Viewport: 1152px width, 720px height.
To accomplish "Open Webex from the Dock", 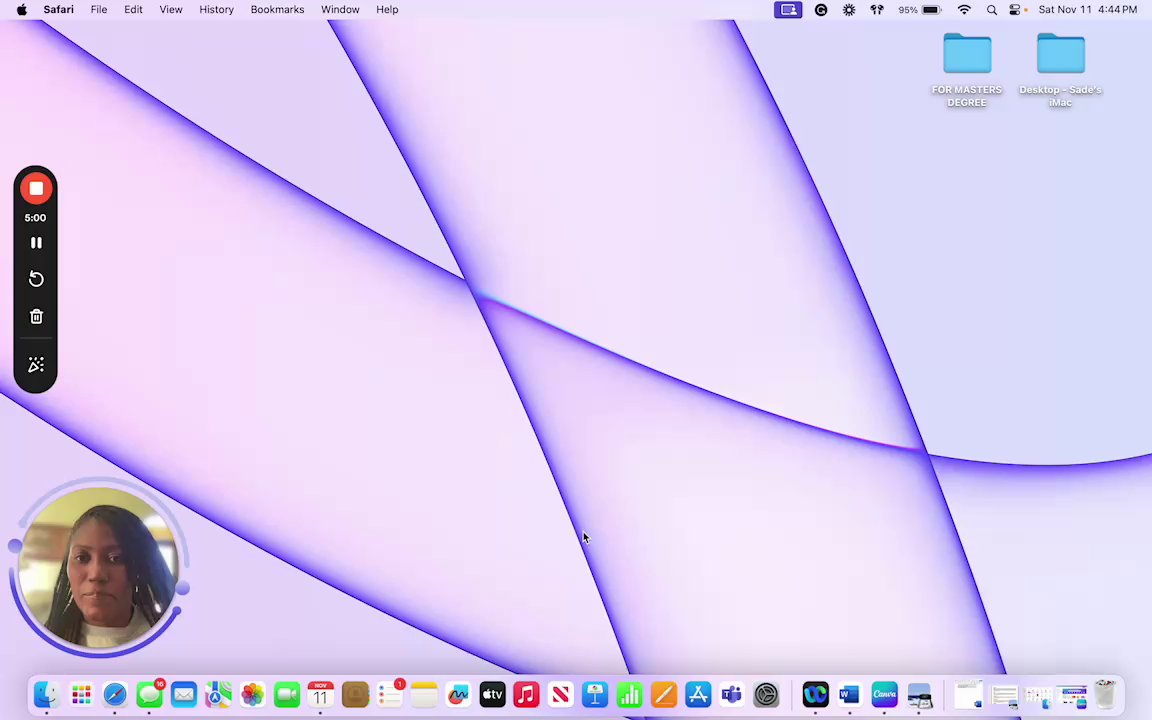I will [816, 694].
